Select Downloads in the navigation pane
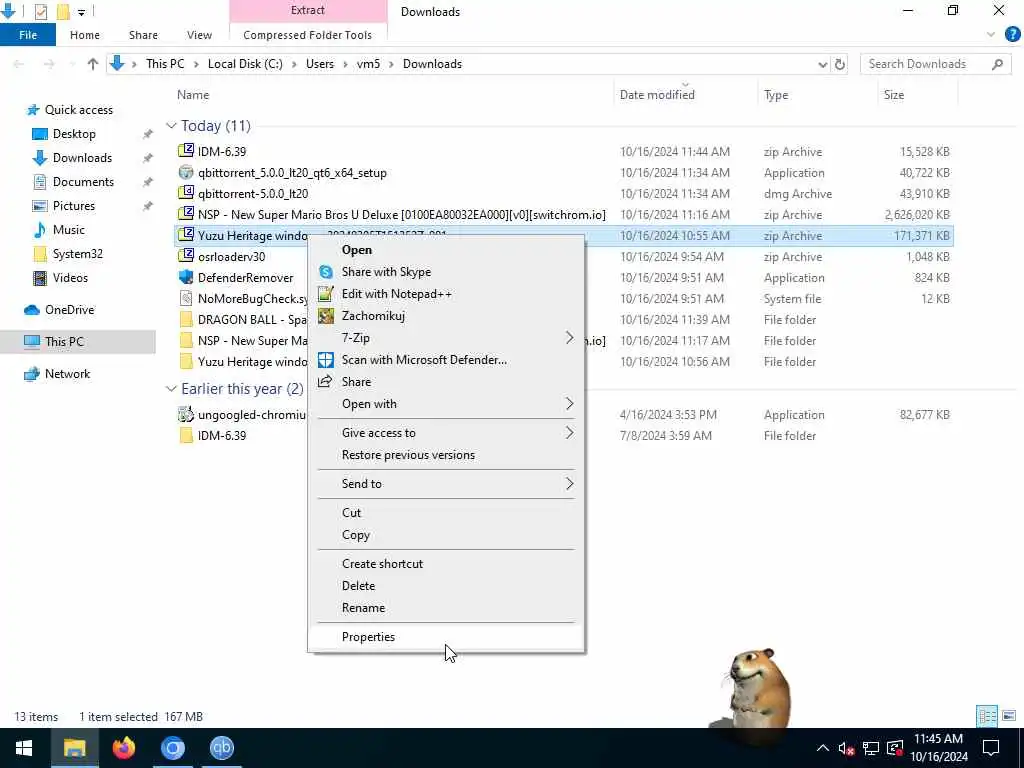The height and width of the screenshot is (768, 1024). point(82,158)
